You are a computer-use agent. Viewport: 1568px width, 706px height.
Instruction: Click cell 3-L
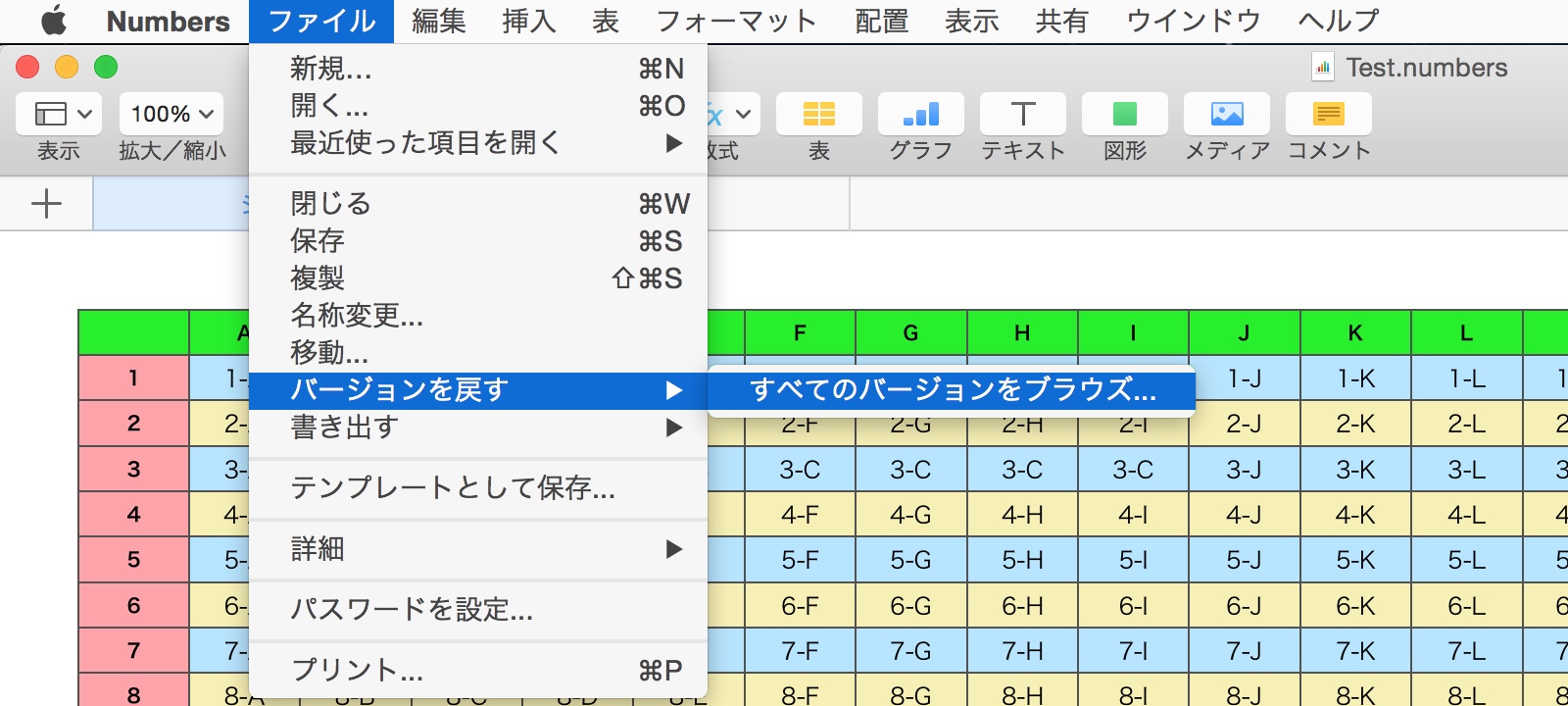tap(1467, 469)
